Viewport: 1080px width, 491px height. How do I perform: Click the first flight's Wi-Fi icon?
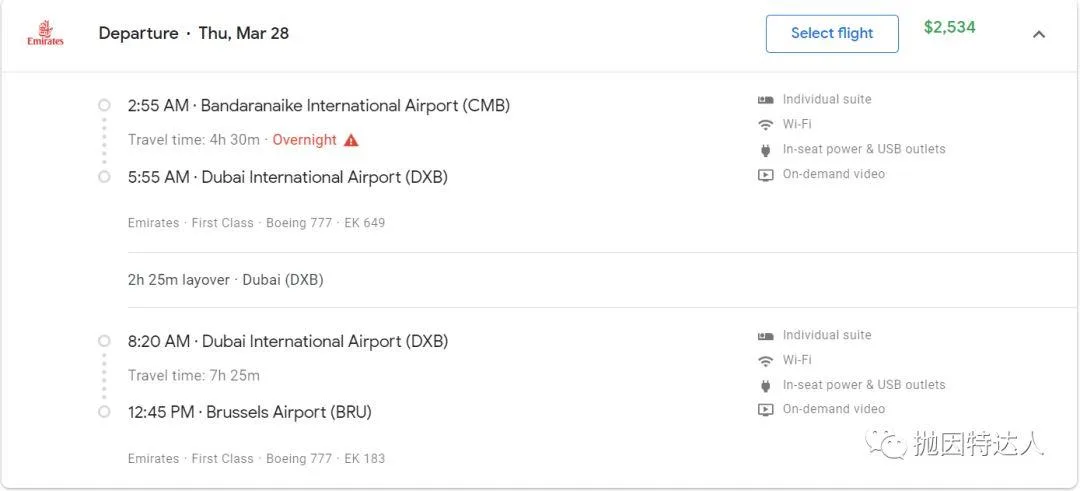(x=765, y=125)
